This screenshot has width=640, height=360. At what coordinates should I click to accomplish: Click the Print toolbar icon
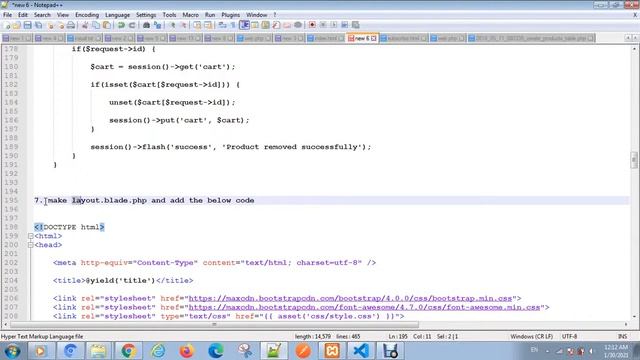click(71, 25)
